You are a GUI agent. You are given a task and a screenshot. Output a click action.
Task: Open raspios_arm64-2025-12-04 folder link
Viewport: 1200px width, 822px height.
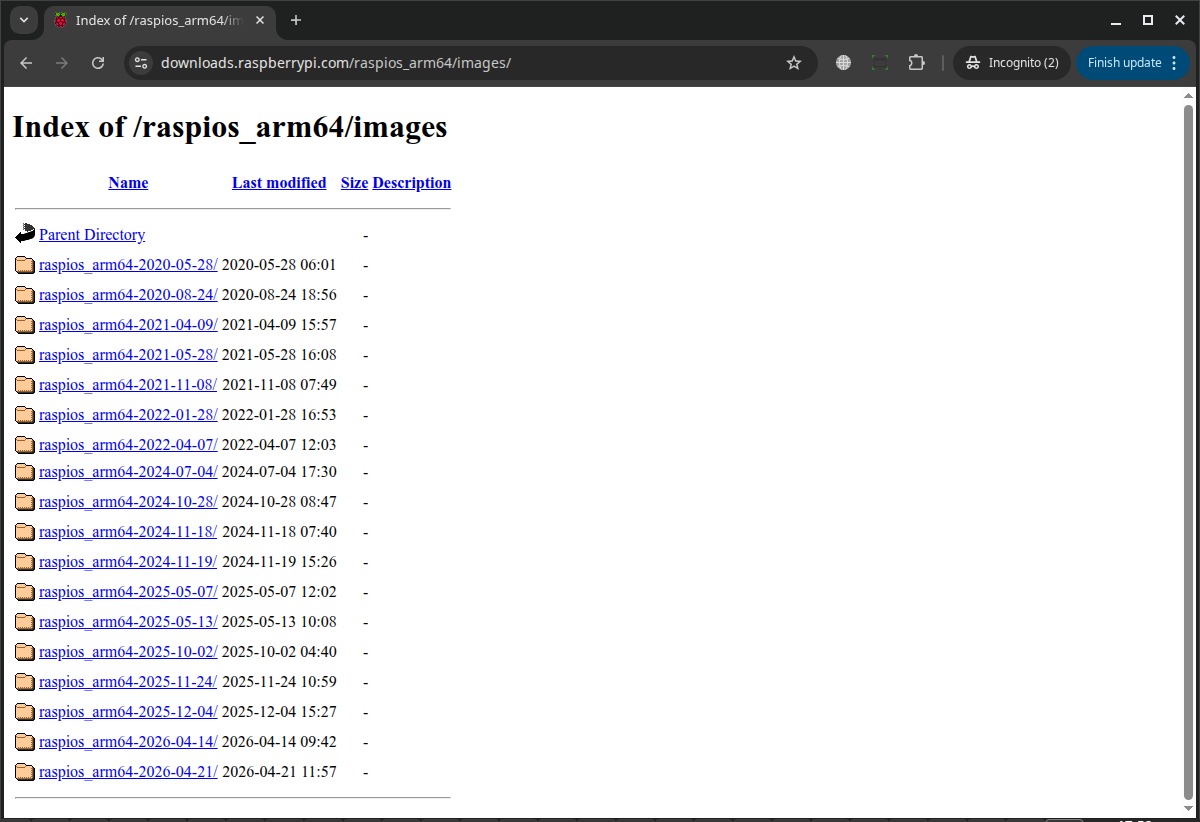[128, 712]
